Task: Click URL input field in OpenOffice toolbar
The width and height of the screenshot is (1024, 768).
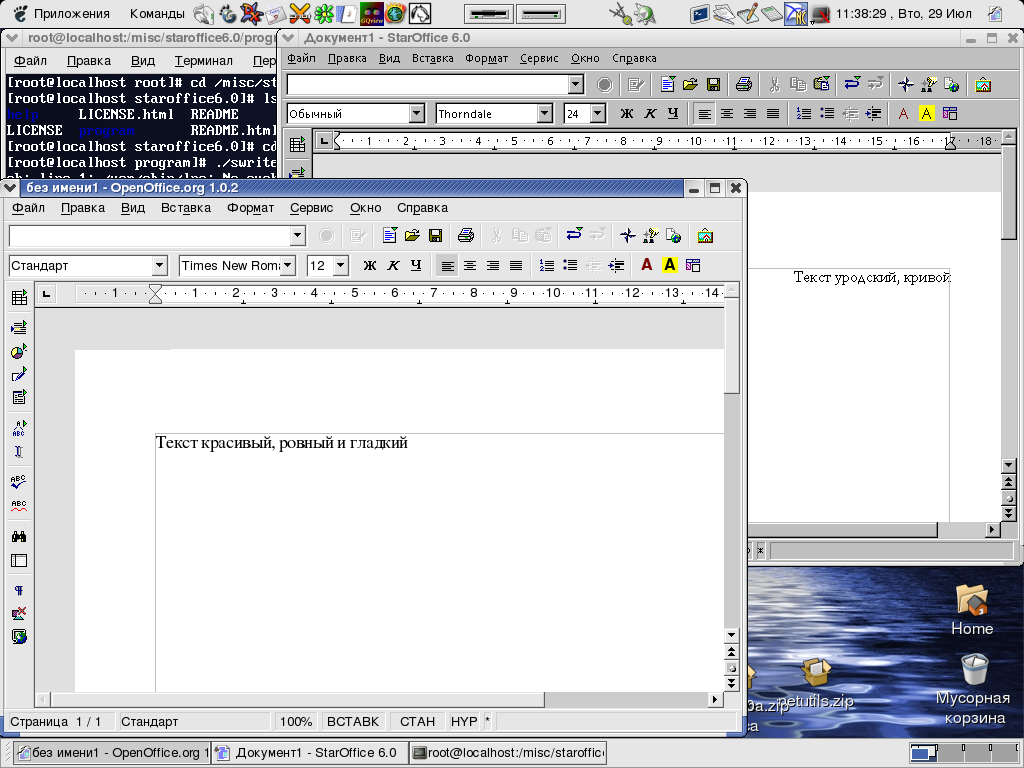Action: click(x=150, y=235)
